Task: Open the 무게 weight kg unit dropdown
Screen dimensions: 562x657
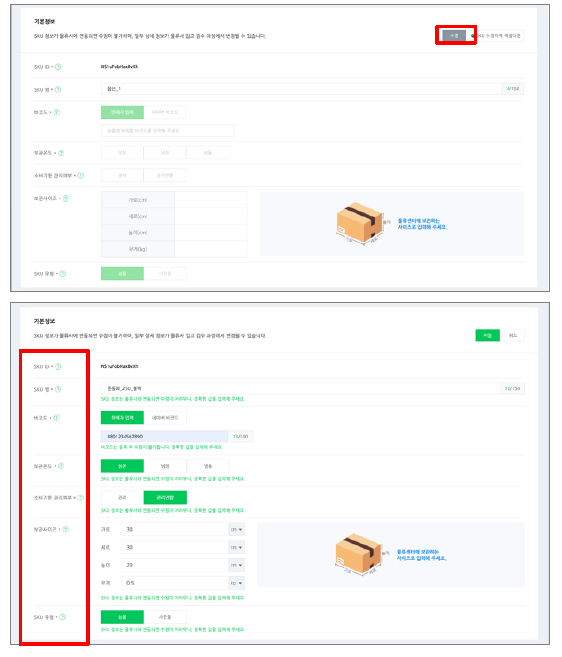Action: pyautogui.click(x=237, y=583)
